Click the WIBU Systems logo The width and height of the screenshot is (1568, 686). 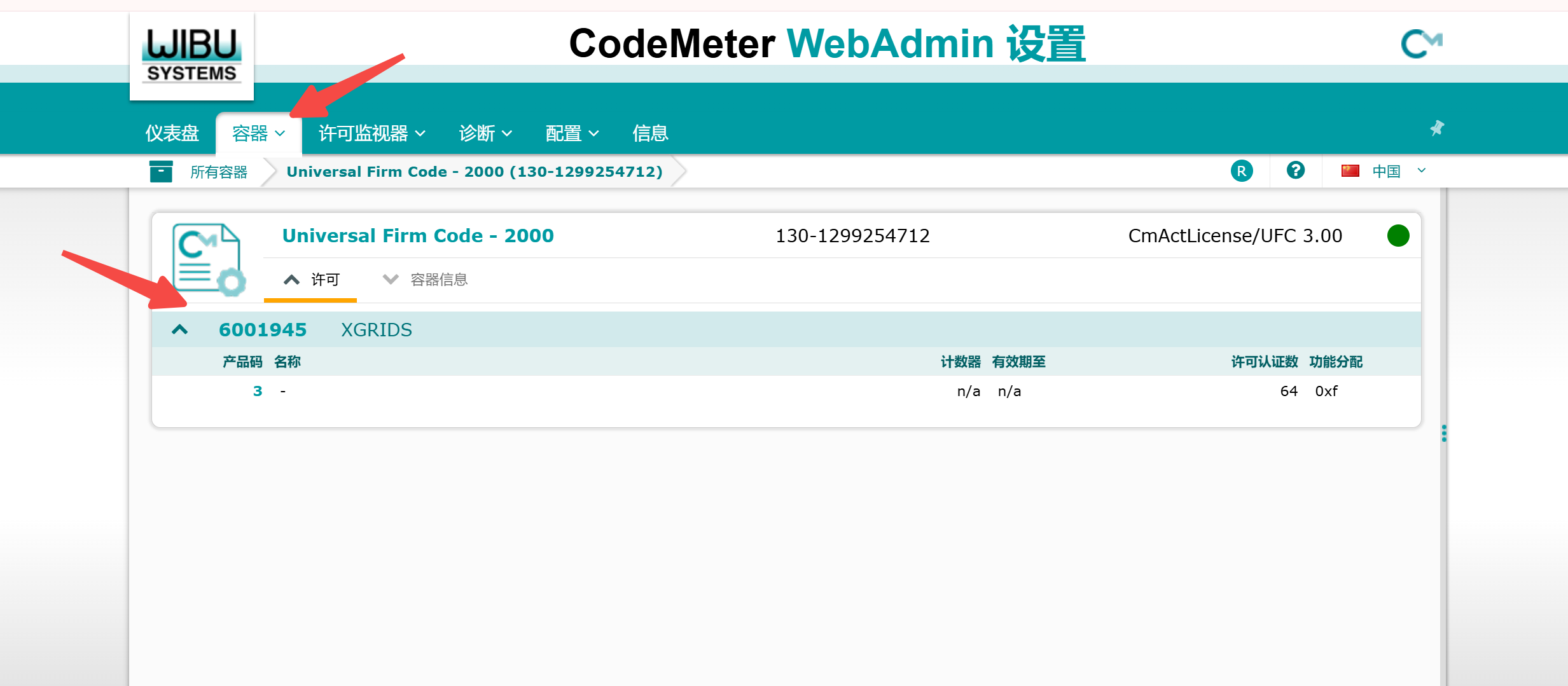(191, 56)
